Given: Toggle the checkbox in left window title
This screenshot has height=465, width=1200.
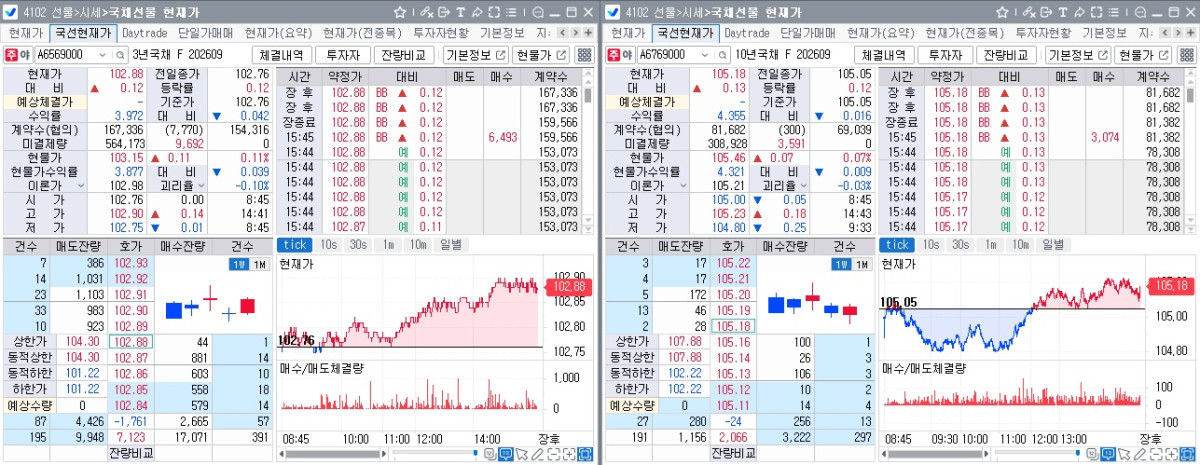Looking at the screenshot, I should 10,12.
